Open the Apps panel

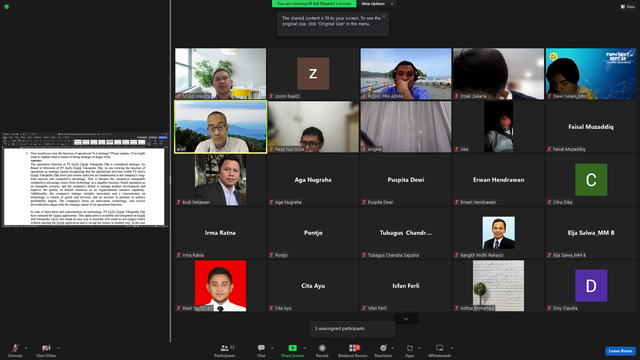410,350
